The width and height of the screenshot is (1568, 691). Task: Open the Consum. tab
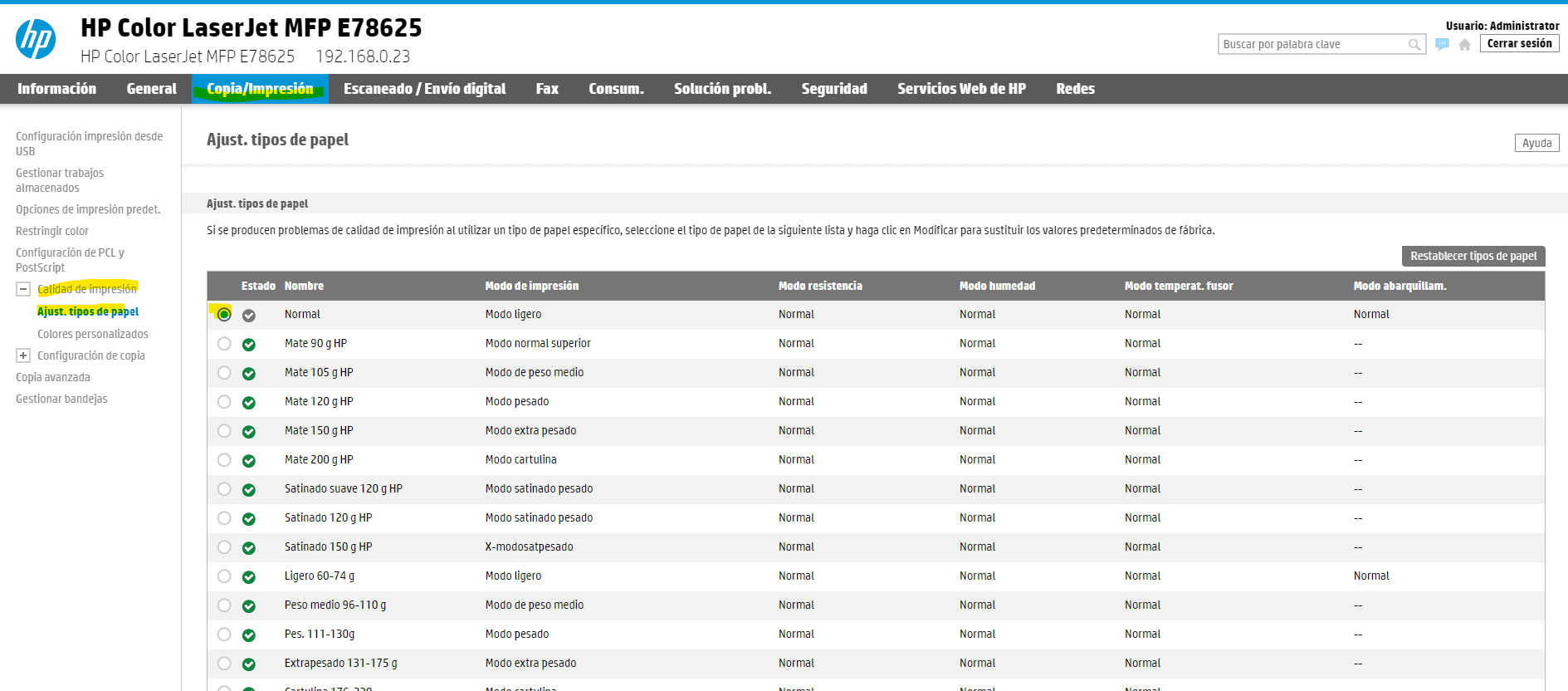click(616, 89)
